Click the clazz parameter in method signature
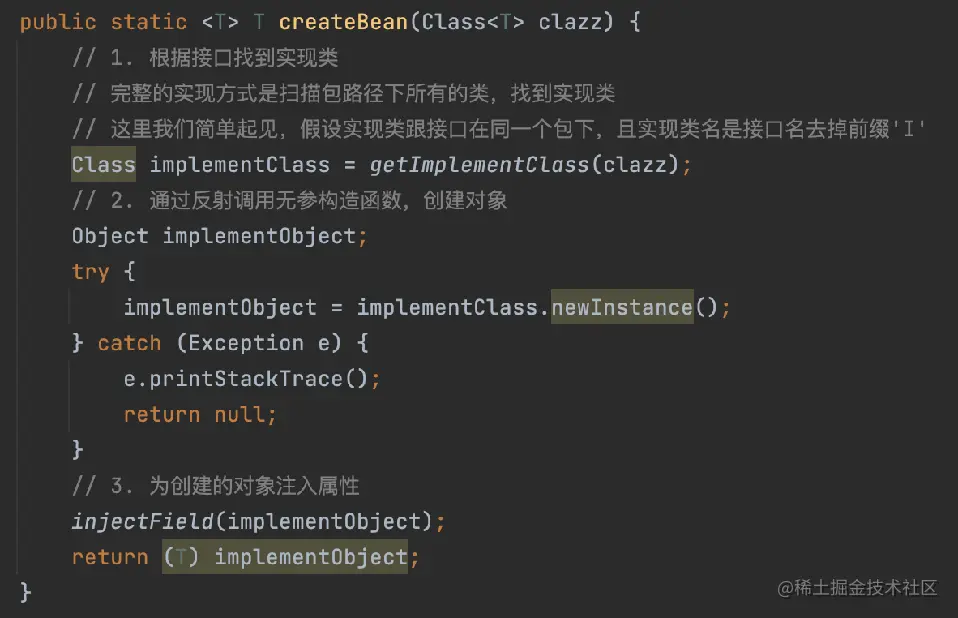958x618 pixels. pos(571,22)
